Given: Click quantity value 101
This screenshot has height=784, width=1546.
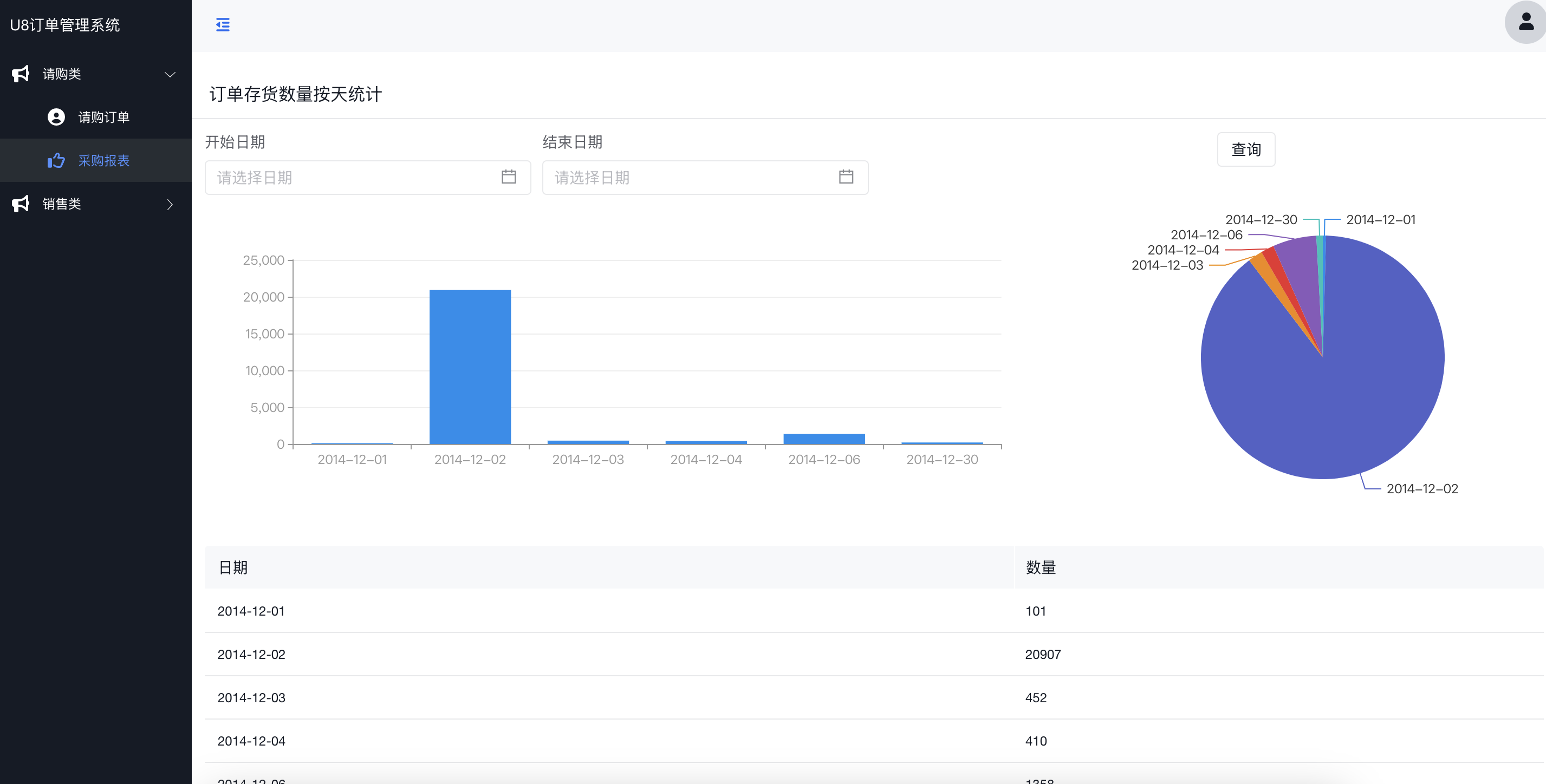Looking at the screenshot, I should (1035, 611).
